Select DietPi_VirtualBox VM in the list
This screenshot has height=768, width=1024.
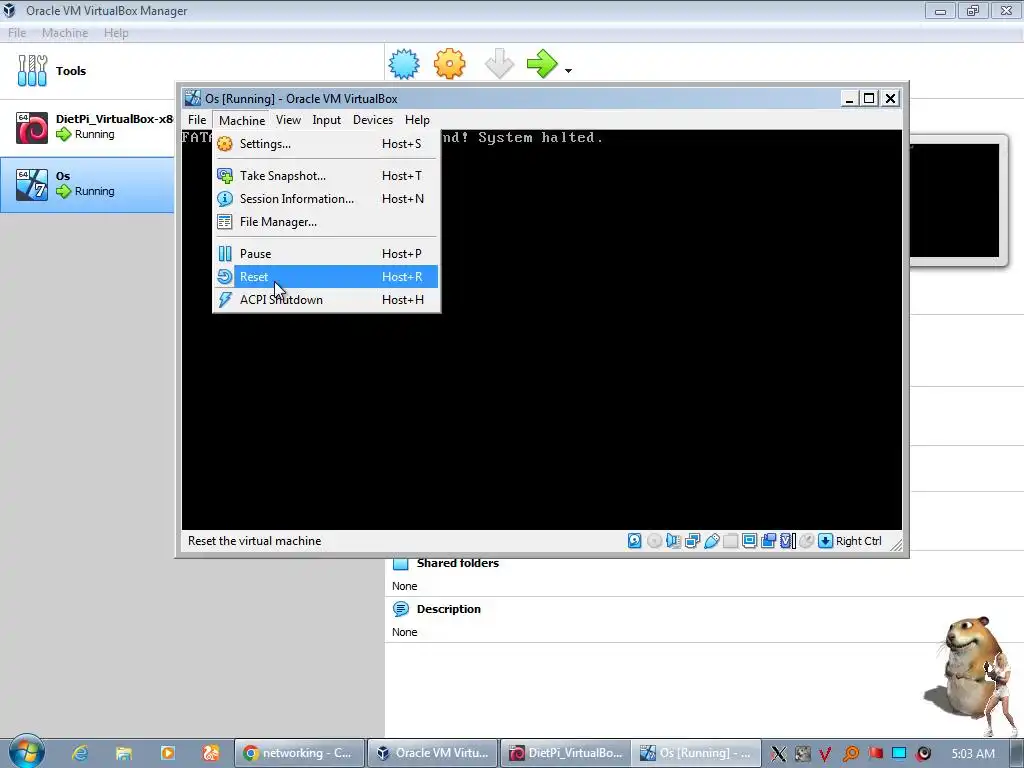(x=87, y=127)
